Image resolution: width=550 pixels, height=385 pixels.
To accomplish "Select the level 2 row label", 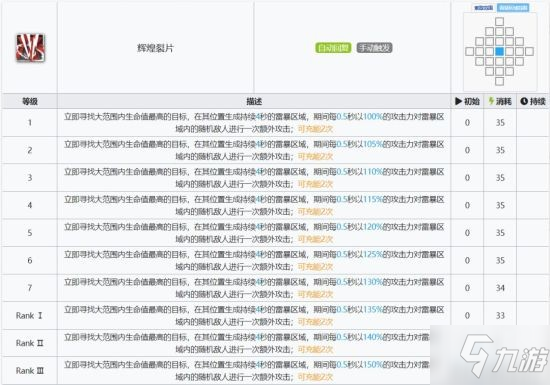I will pos(30,150).
